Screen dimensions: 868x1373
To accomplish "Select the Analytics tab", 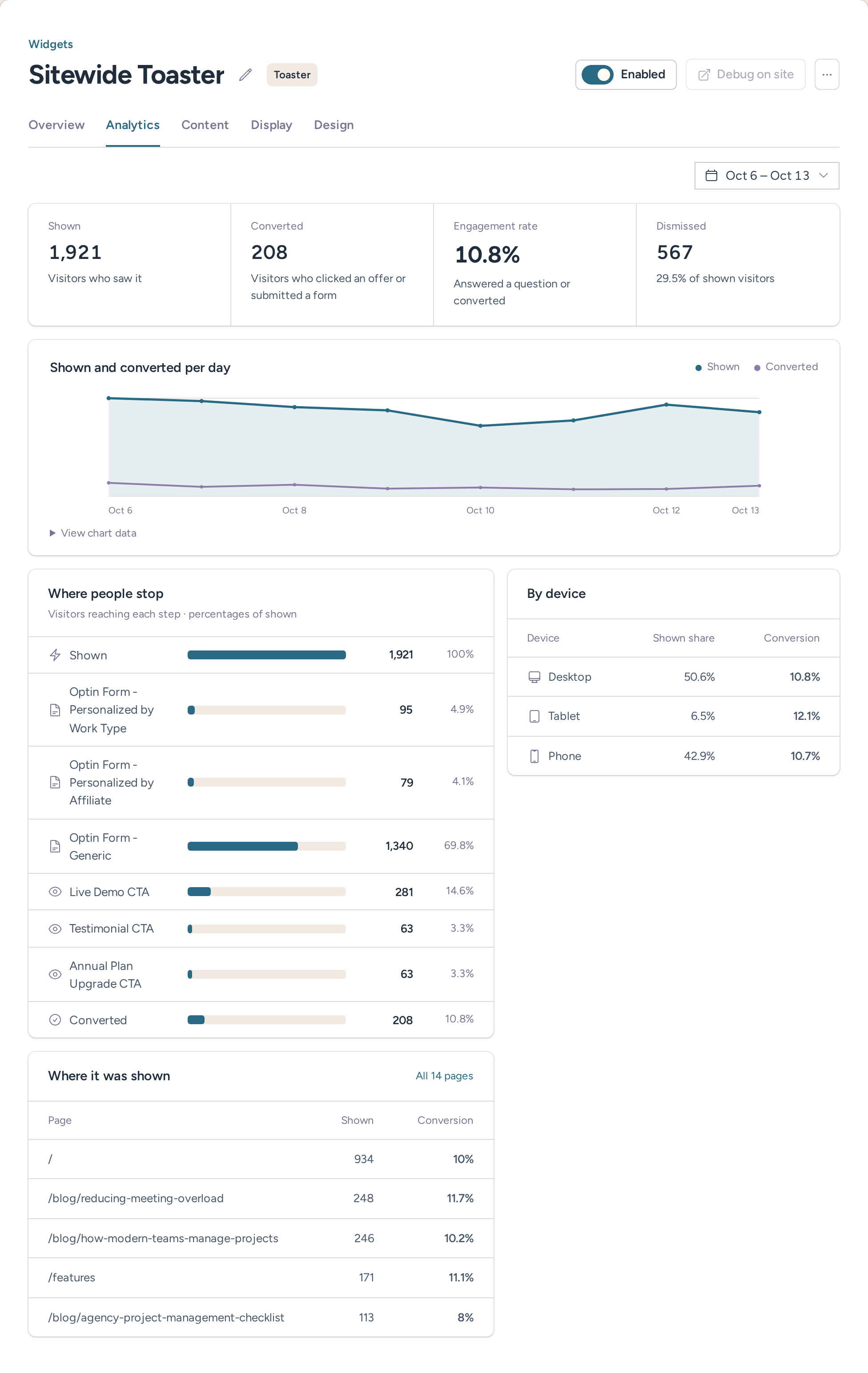I will click(x=133, y=125).
